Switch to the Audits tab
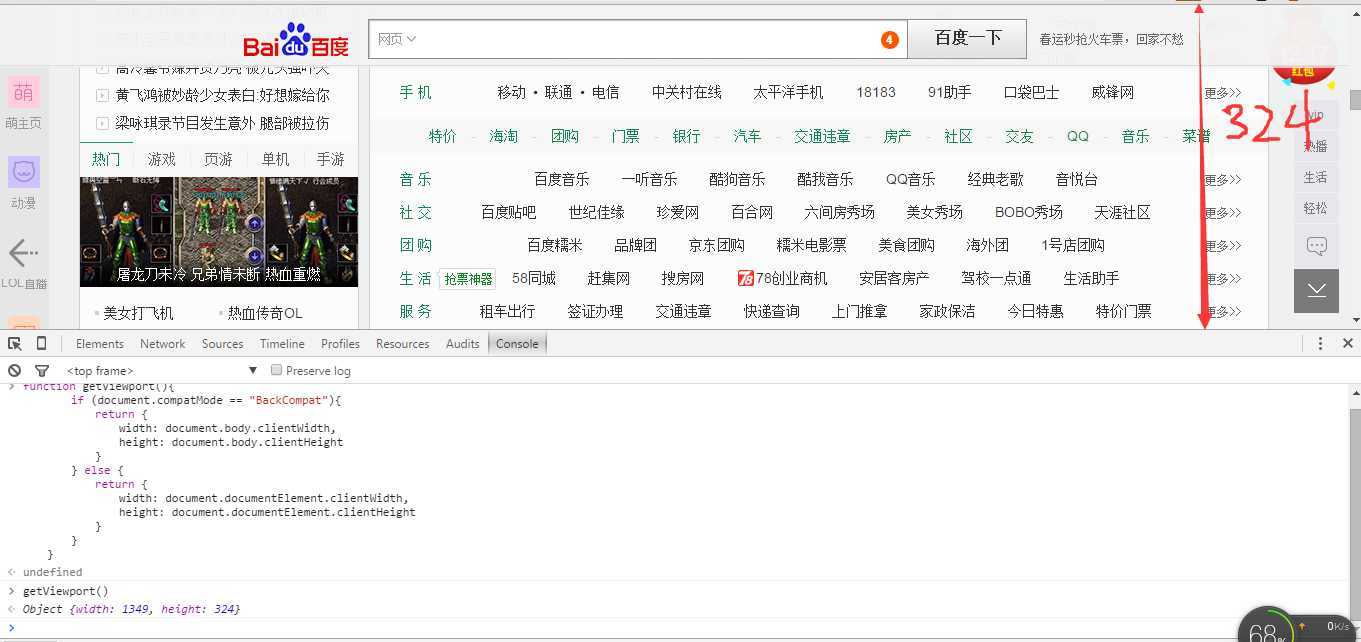 coord(462,343)
